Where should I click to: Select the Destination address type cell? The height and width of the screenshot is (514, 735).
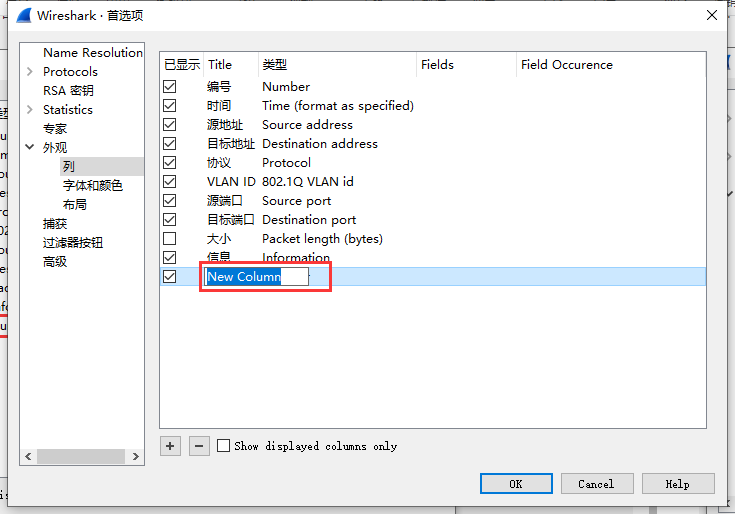click(x=320, y=143)
